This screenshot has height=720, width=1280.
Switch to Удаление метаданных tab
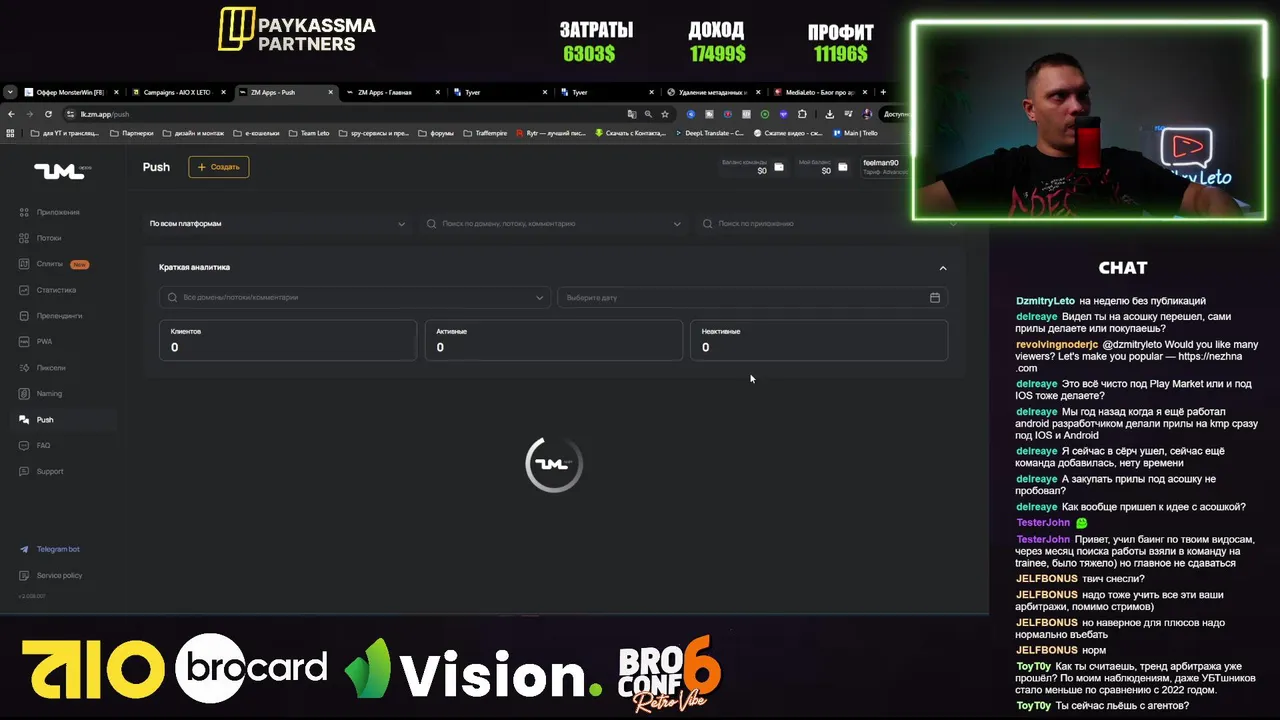pyautogui.click(x=712, y=92)
